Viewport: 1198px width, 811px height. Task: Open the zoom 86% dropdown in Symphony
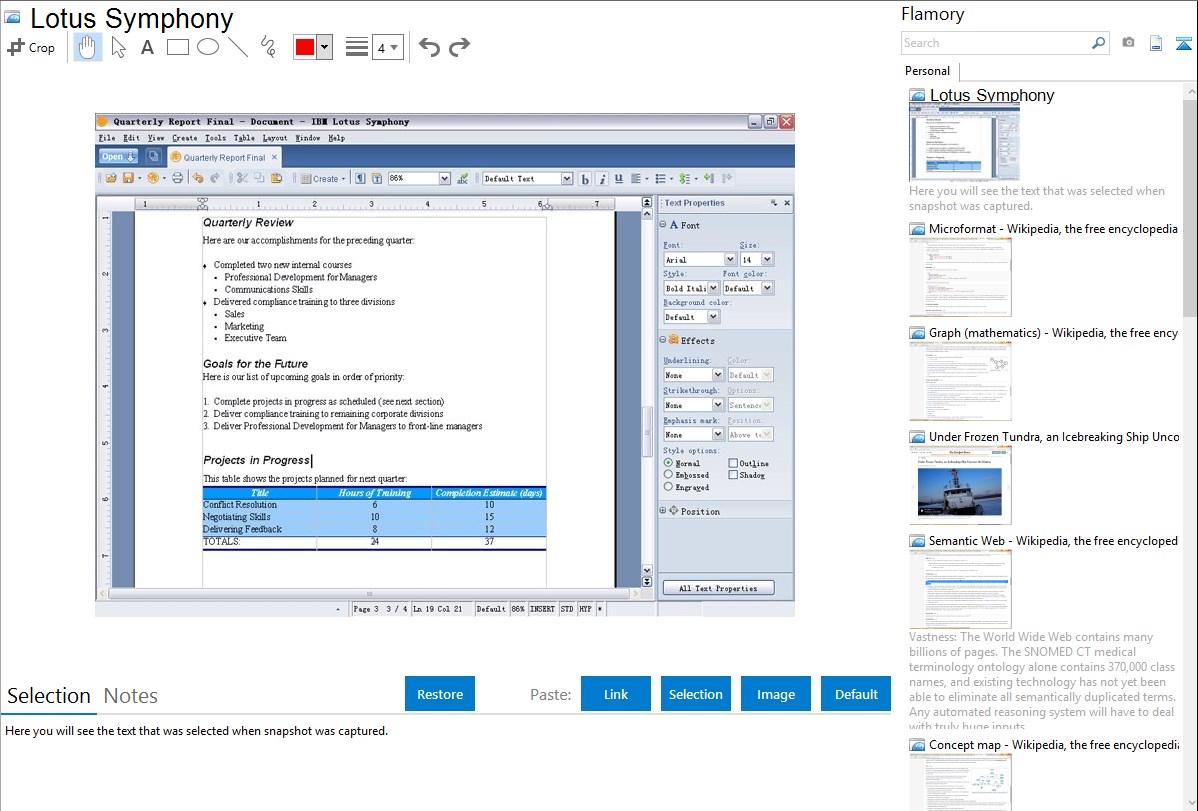pos(445,178)
